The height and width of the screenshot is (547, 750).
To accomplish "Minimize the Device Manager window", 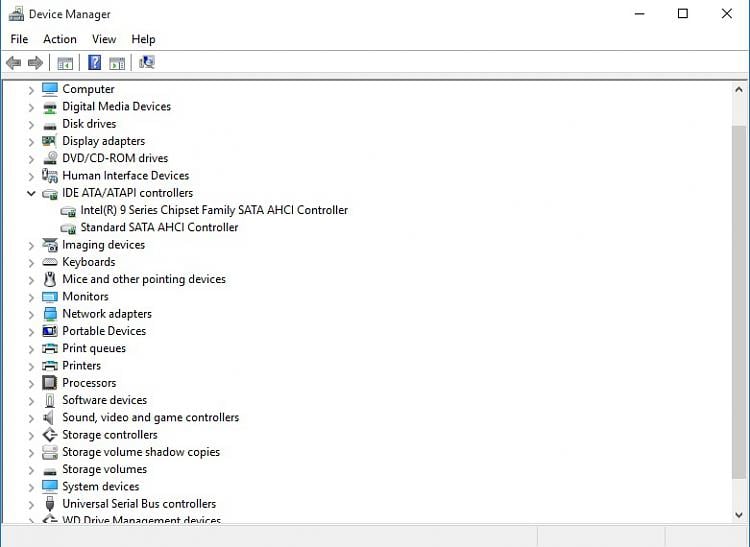I will tap(640, 14).
